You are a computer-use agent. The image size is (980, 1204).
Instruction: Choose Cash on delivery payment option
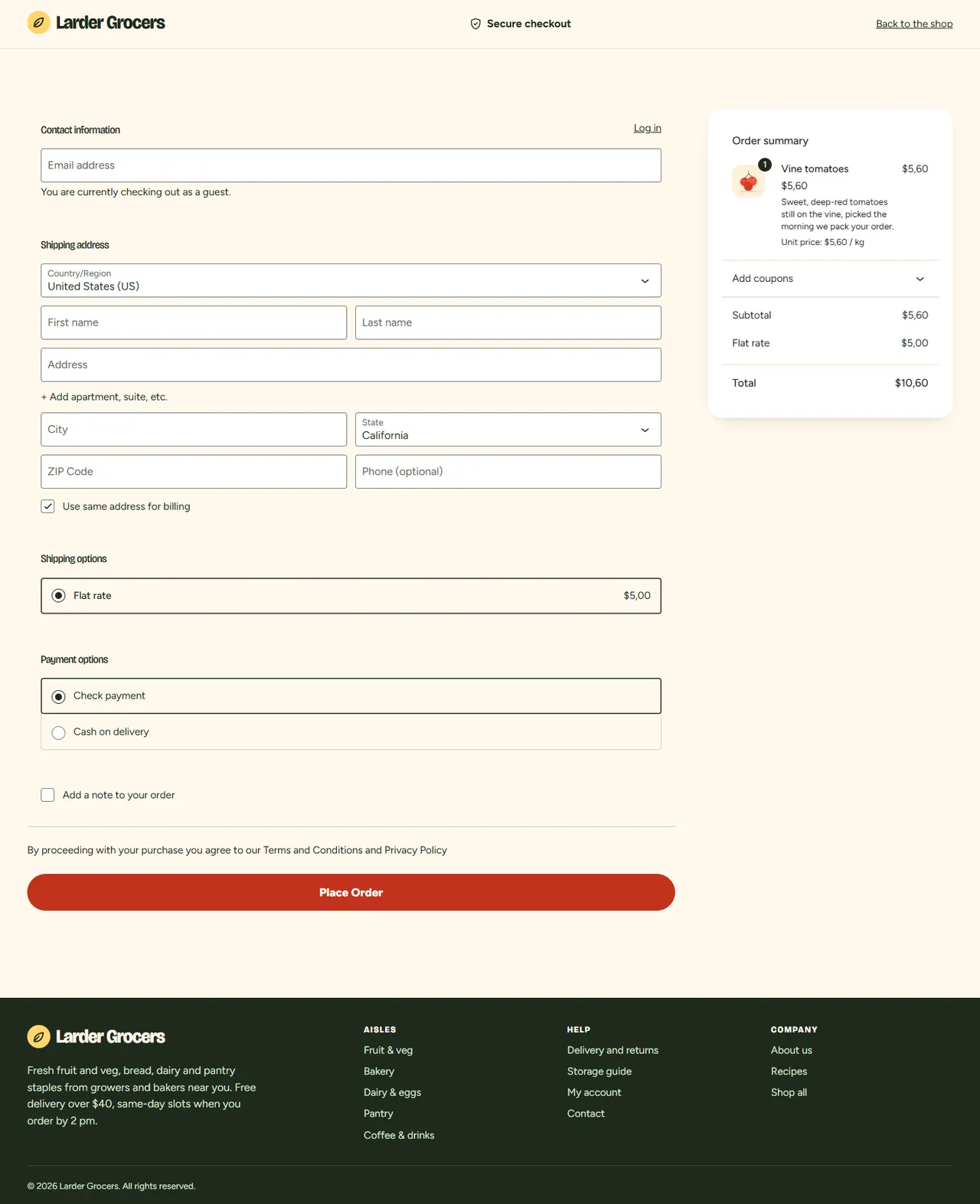pyautogui.click(x=58, y=733)
